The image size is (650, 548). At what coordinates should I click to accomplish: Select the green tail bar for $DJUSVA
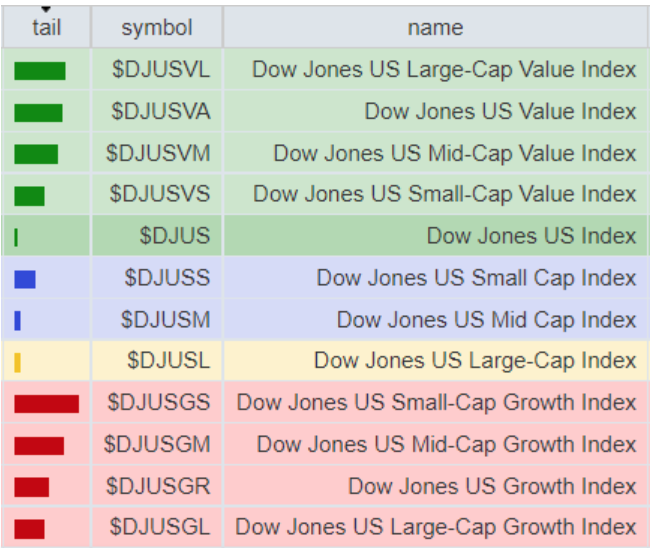point(39,113)
